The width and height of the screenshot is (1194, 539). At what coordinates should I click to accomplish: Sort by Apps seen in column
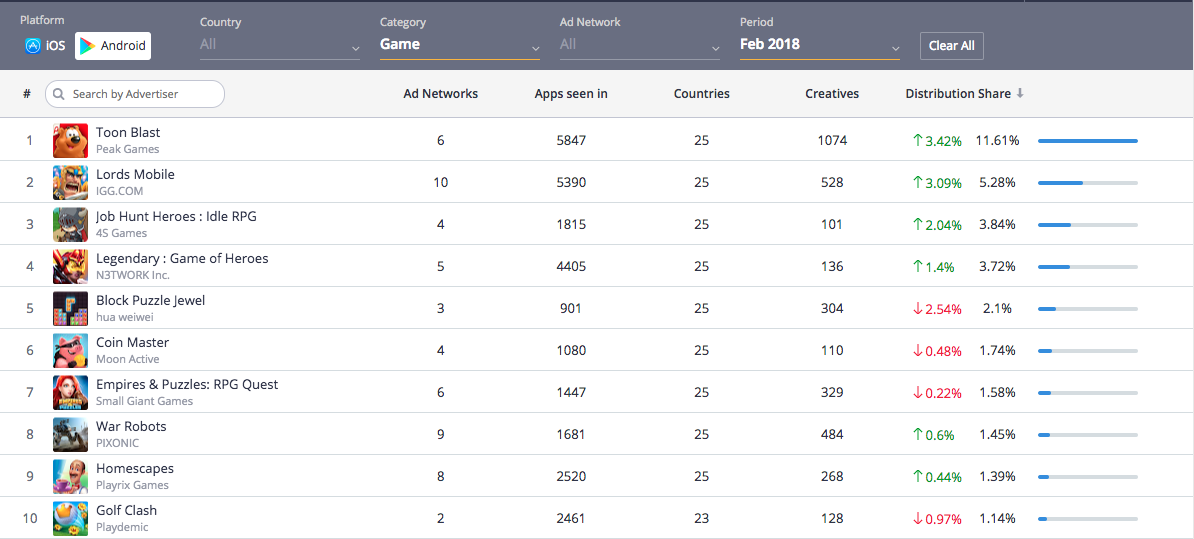[571, 94]
